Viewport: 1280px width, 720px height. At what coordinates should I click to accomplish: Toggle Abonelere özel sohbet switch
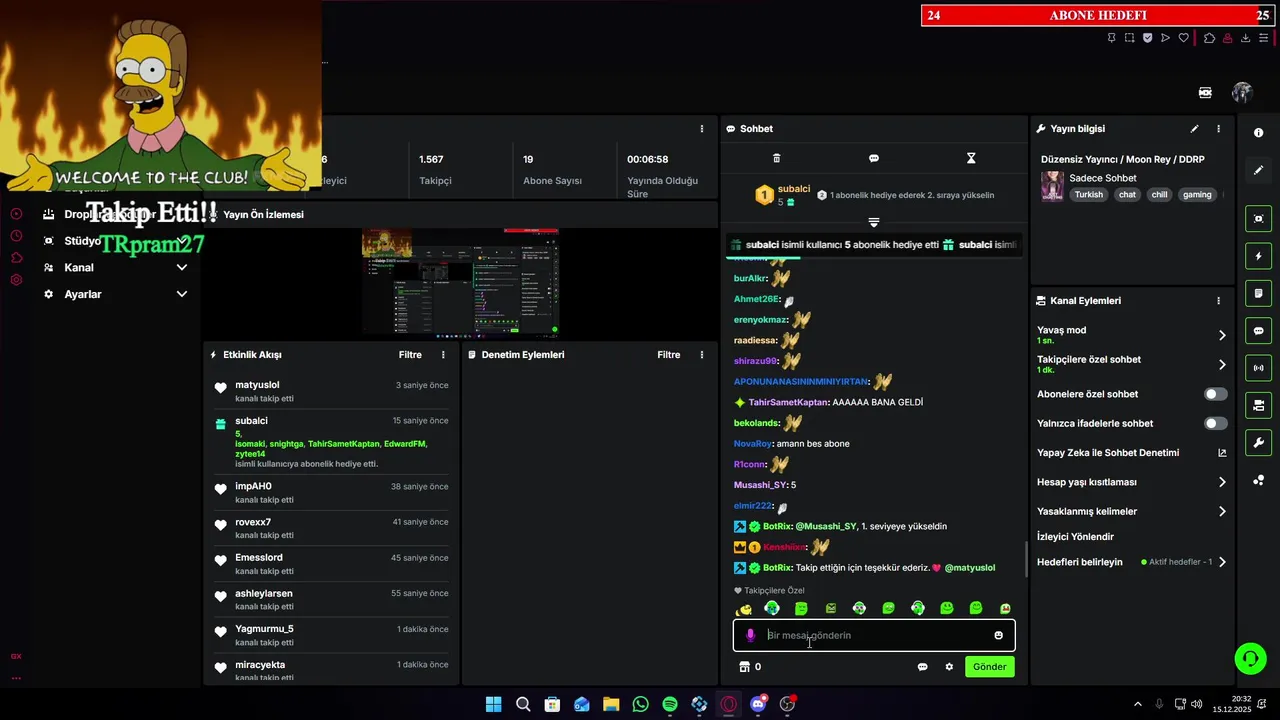tap(1215, 394)
